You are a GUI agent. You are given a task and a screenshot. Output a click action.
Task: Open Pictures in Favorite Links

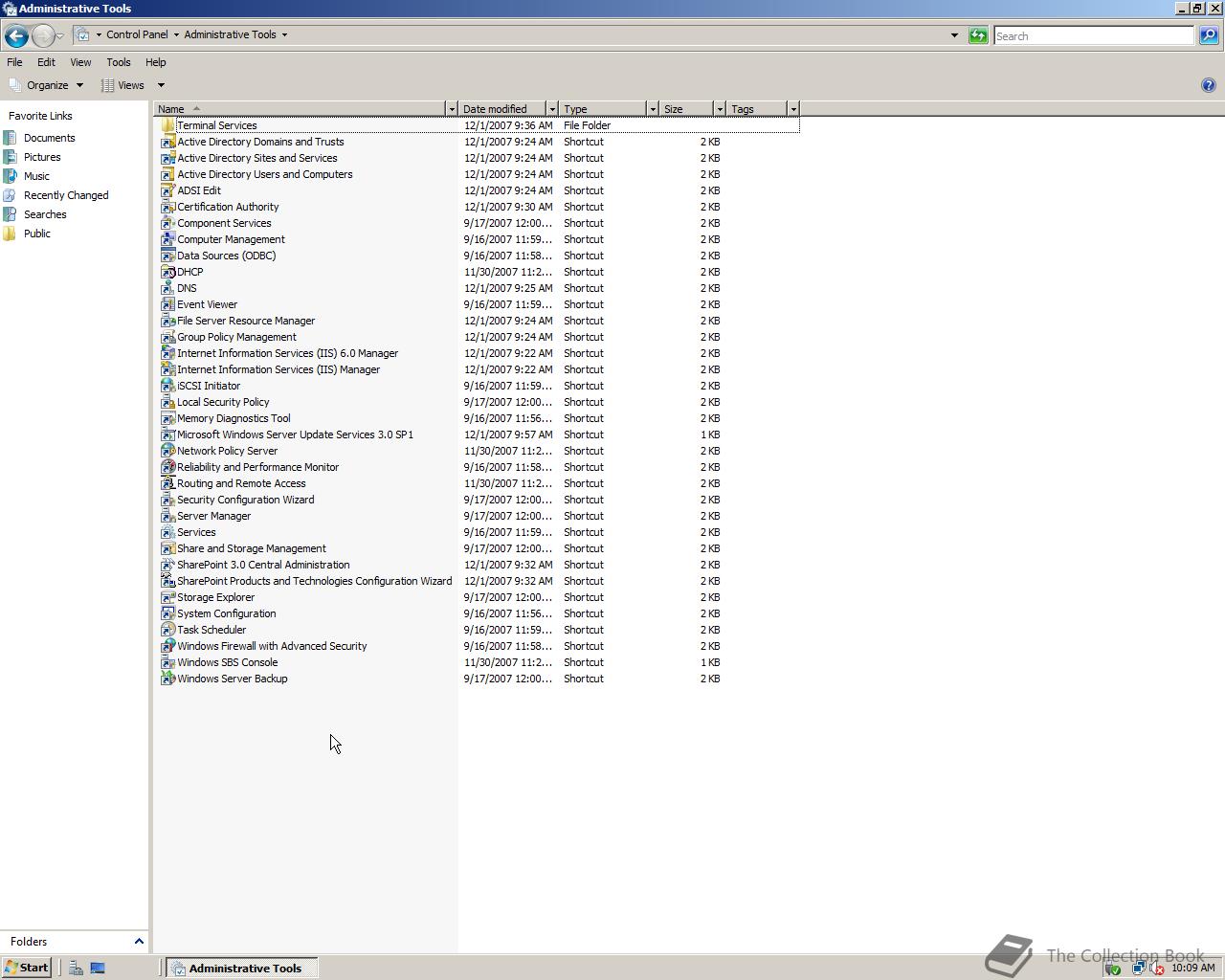point(42,157)
